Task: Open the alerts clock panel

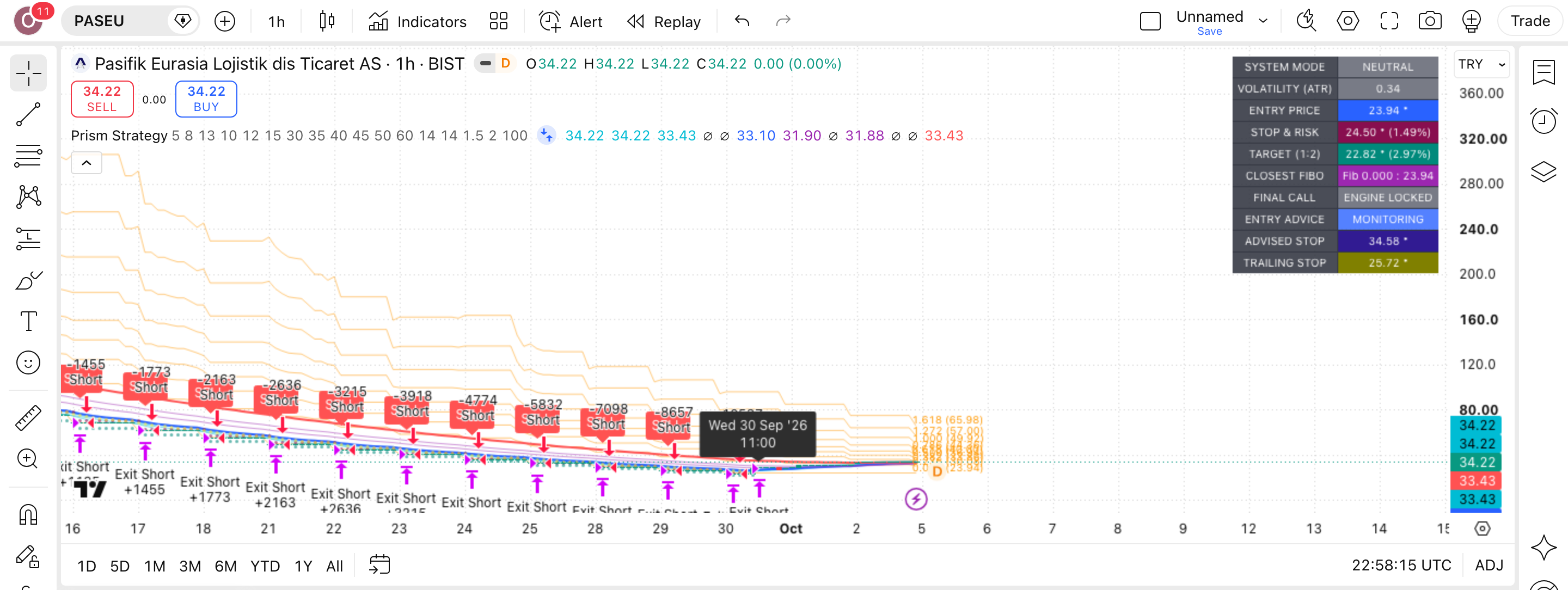Action: pyautogui.click(x=1543, y=121)
